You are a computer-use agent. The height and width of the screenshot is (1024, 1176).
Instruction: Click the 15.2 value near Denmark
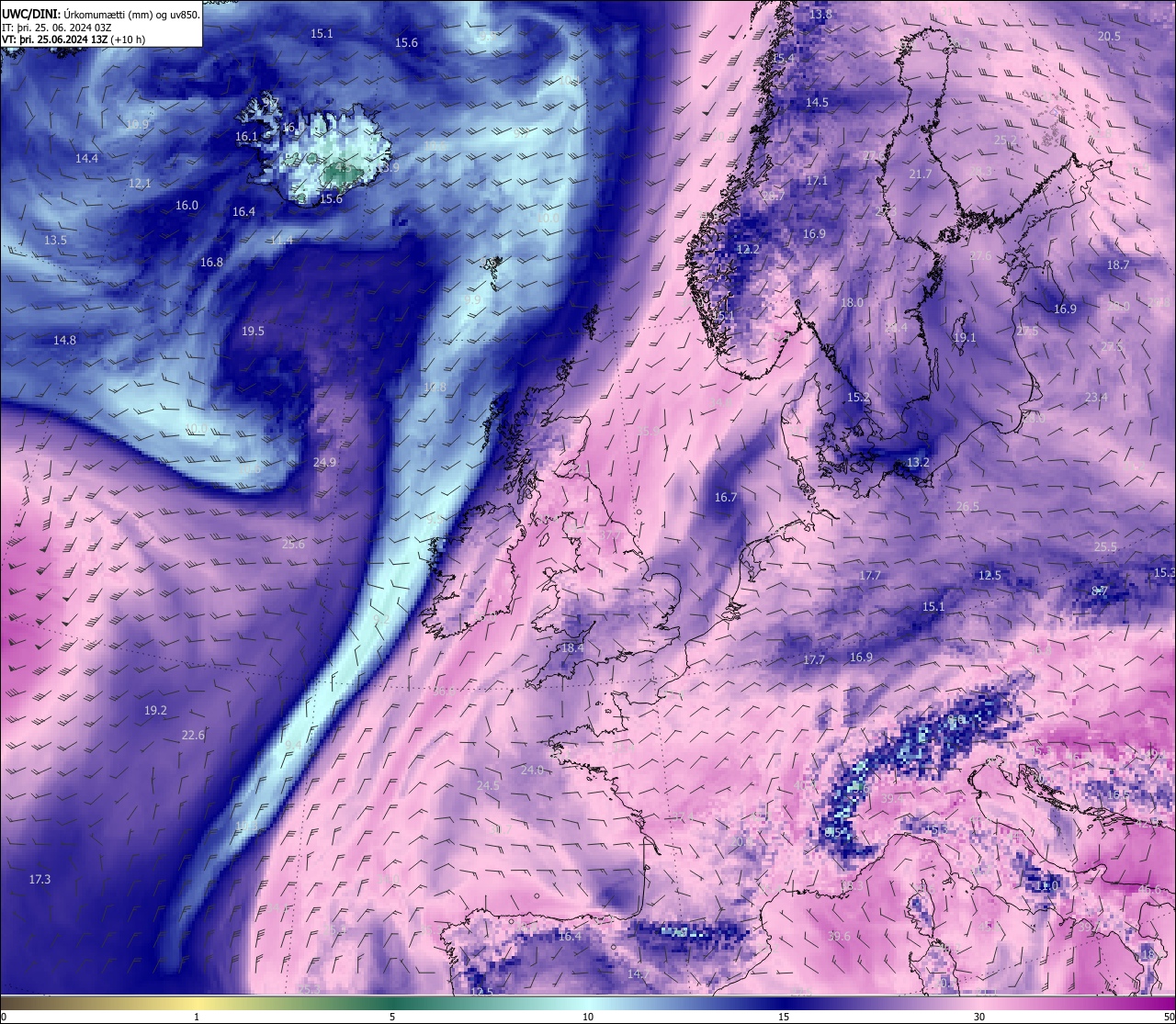pyautogui.click(x=858, y=398)
